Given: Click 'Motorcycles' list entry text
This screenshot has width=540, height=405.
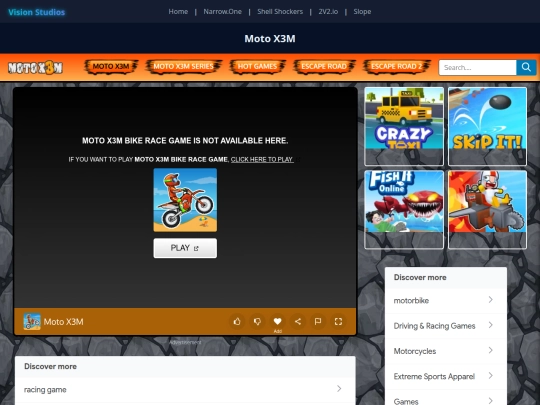Looking at the screenshot, I should coord(415,351).
